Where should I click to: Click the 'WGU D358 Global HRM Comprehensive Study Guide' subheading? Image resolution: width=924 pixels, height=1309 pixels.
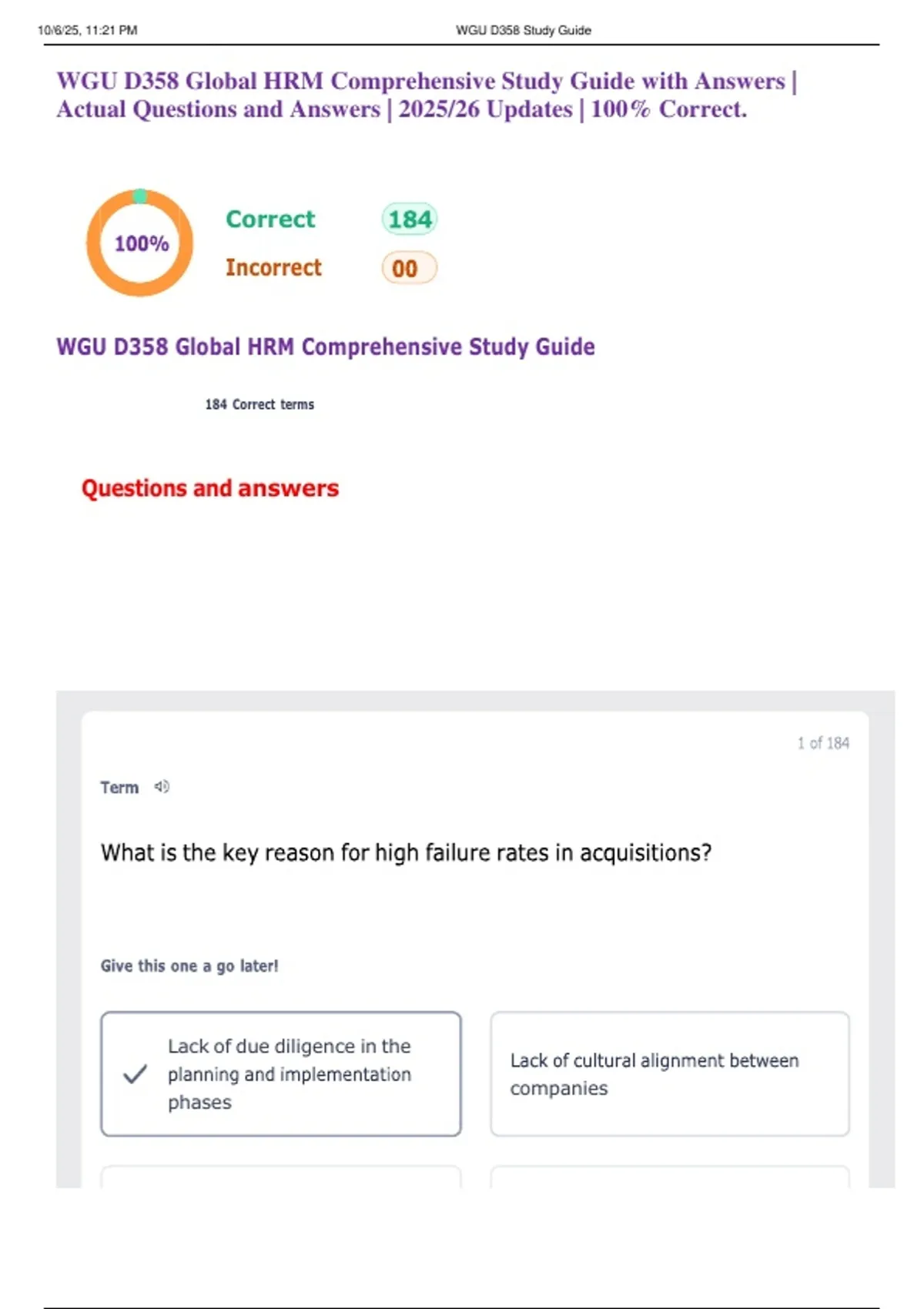coord(325,346)
